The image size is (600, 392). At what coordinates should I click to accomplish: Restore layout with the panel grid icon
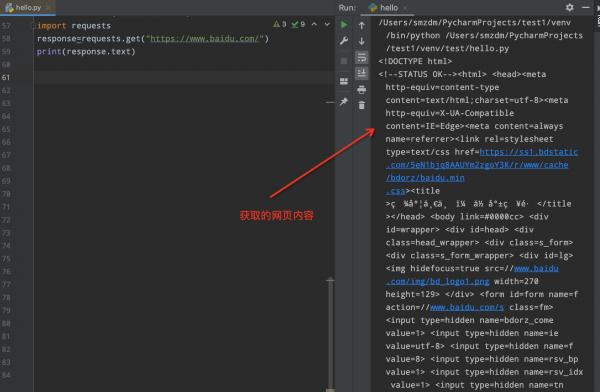click(x=344, y=81)
